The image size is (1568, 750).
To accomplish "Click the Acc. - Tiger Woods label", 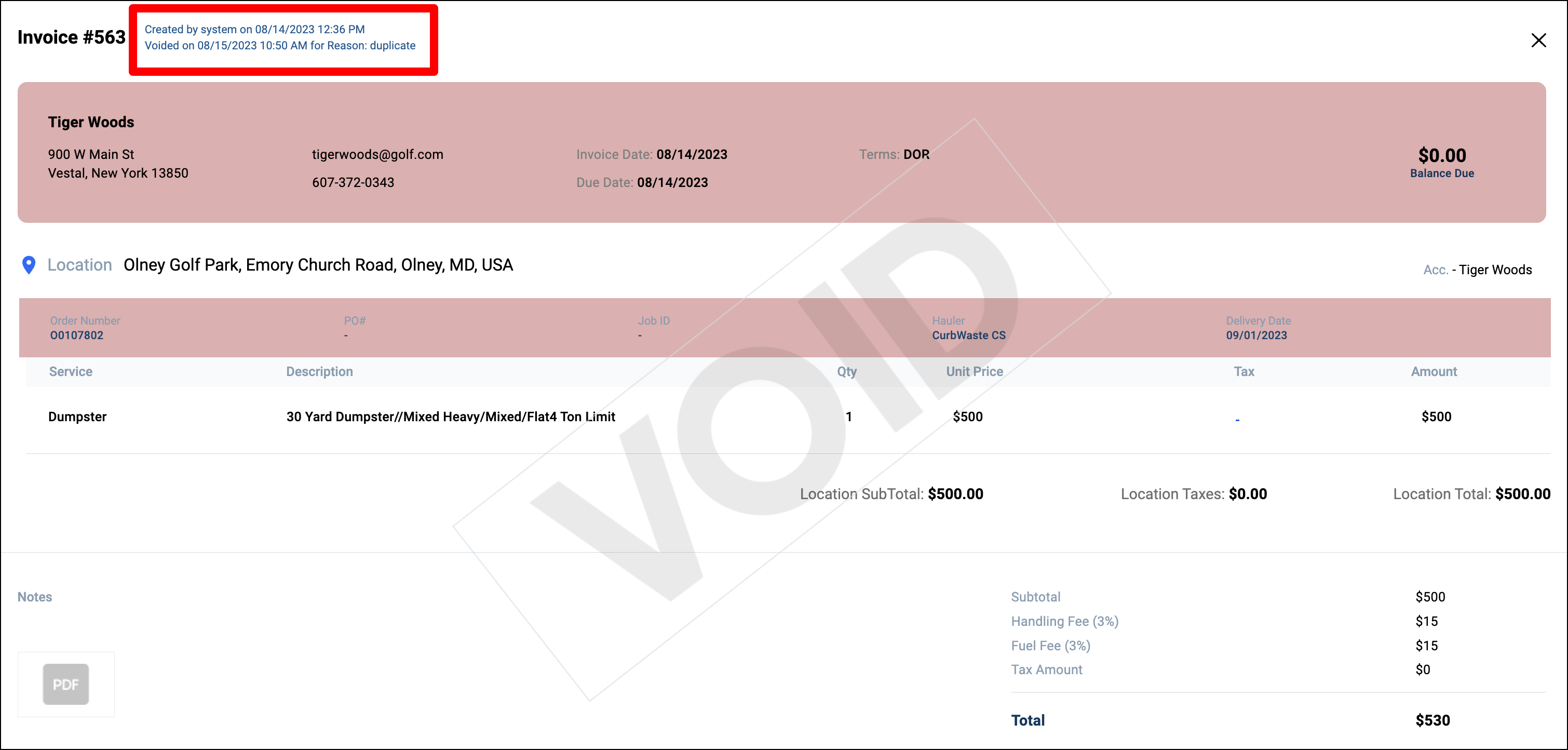I will pyautogui.click(x=1477, y=270).
